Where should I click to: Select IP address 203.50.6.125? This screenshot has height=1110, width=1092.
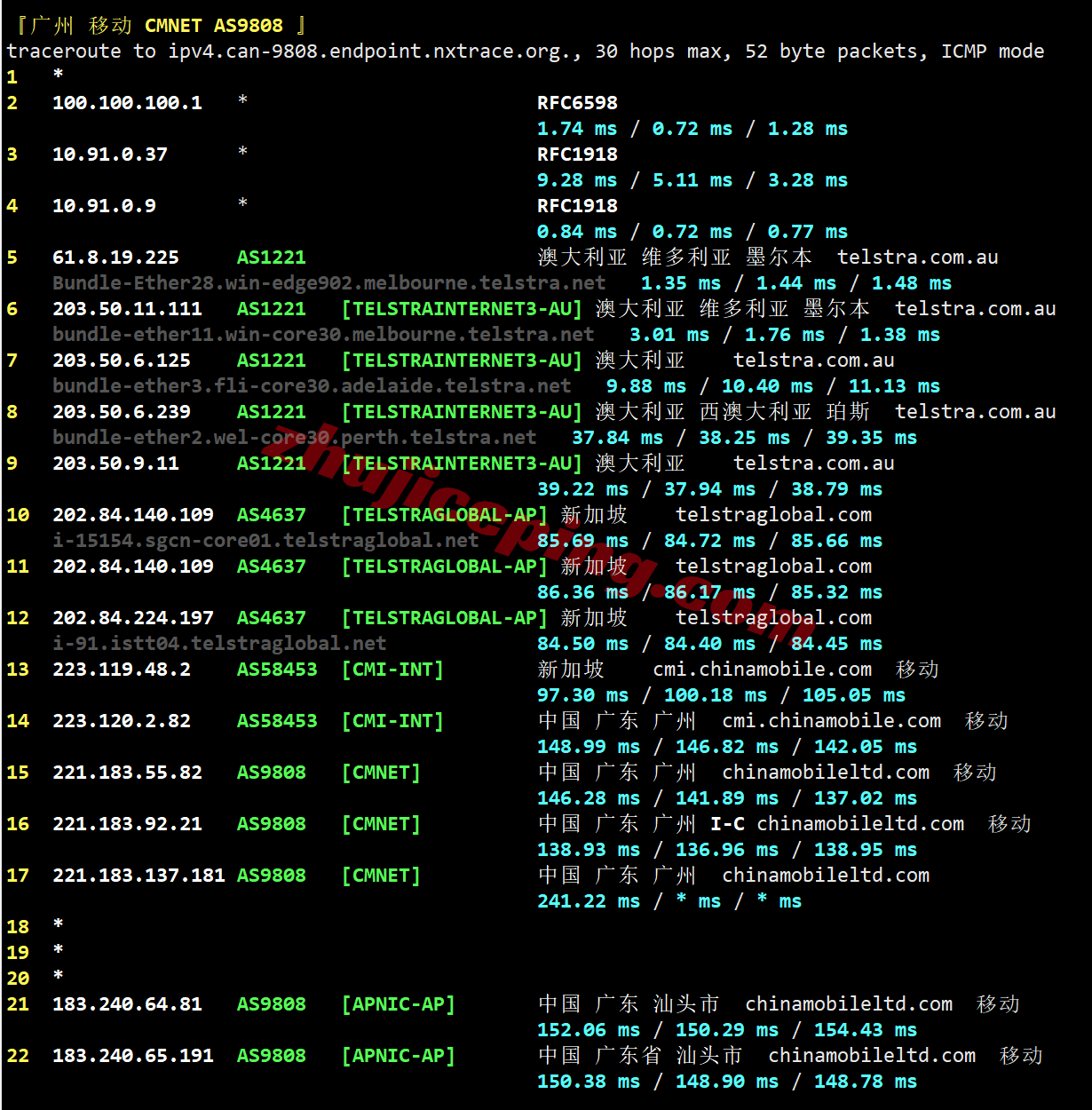click(x=122, y=361)
